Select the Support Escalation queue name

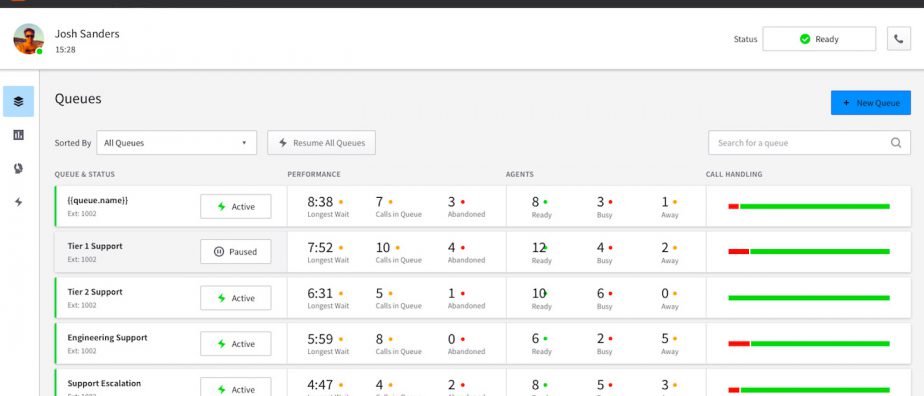[104, 383]
